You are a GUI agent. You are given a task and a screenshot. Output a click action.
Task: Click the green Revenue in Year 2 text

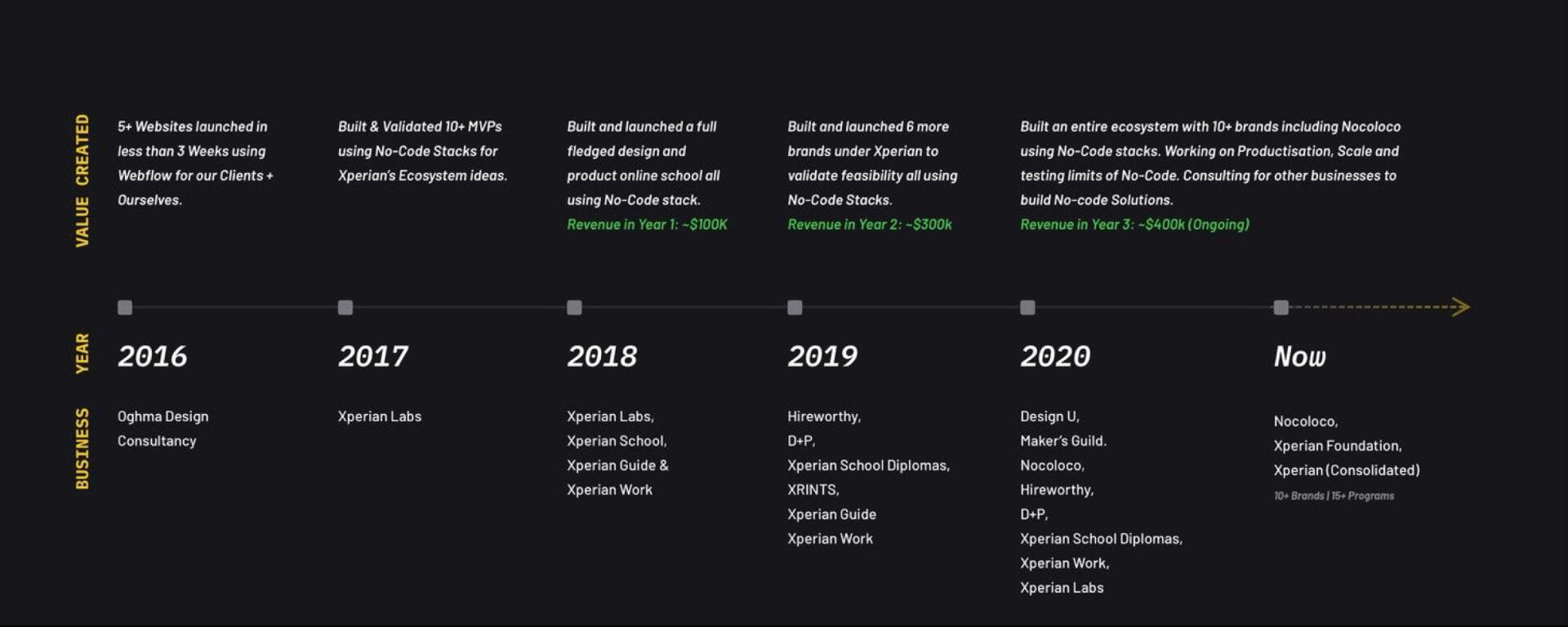[x=869, y=225]
